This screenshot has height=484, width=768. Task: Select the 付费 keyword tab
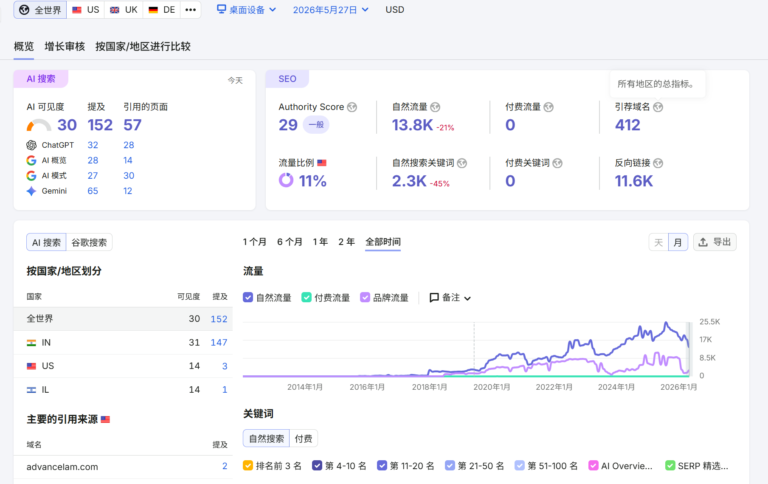tap(303, 438)
